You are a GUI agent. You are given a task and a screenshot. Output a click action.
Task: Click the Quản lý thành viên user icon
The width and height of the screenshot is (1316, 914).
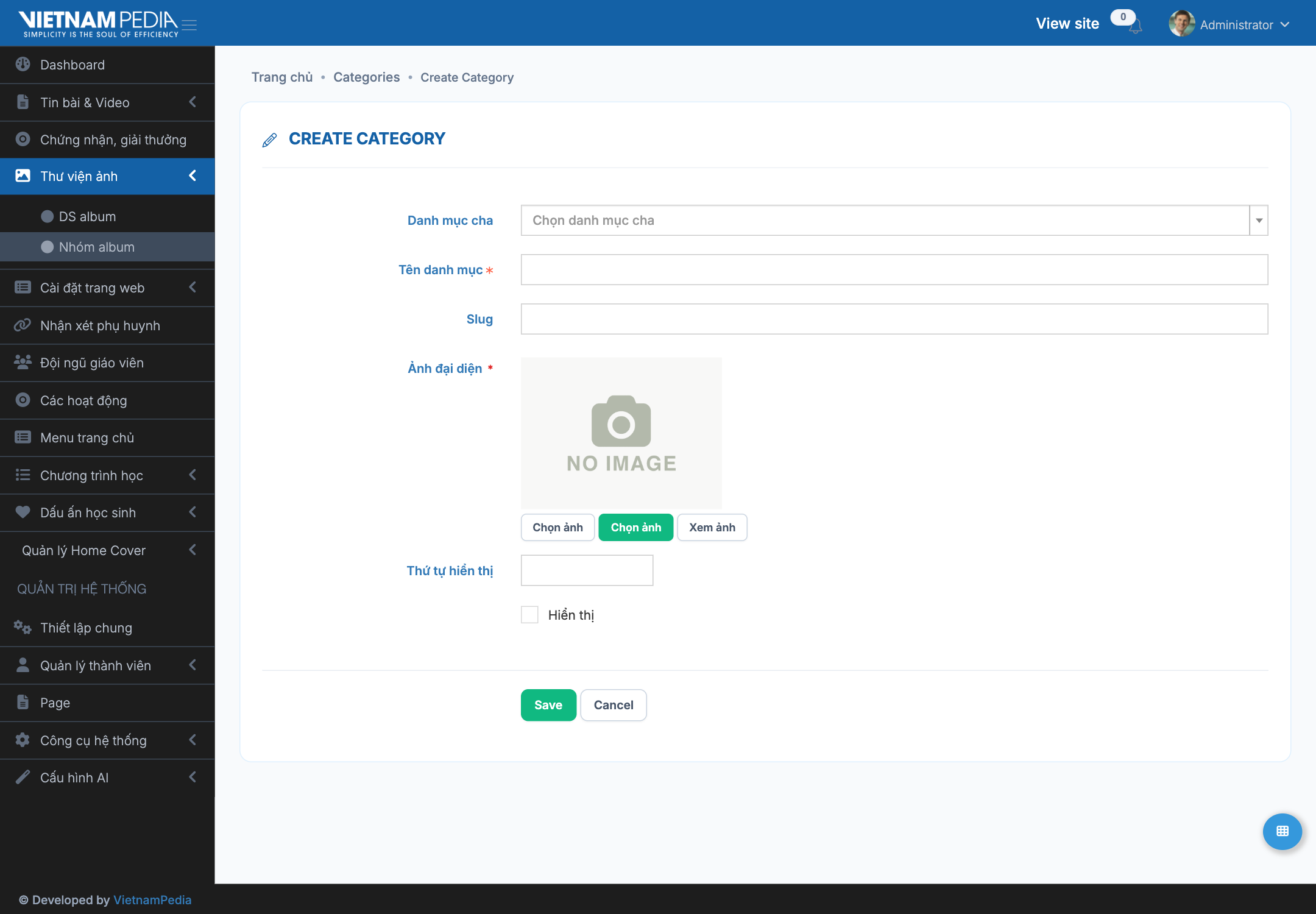pos(23,665)
